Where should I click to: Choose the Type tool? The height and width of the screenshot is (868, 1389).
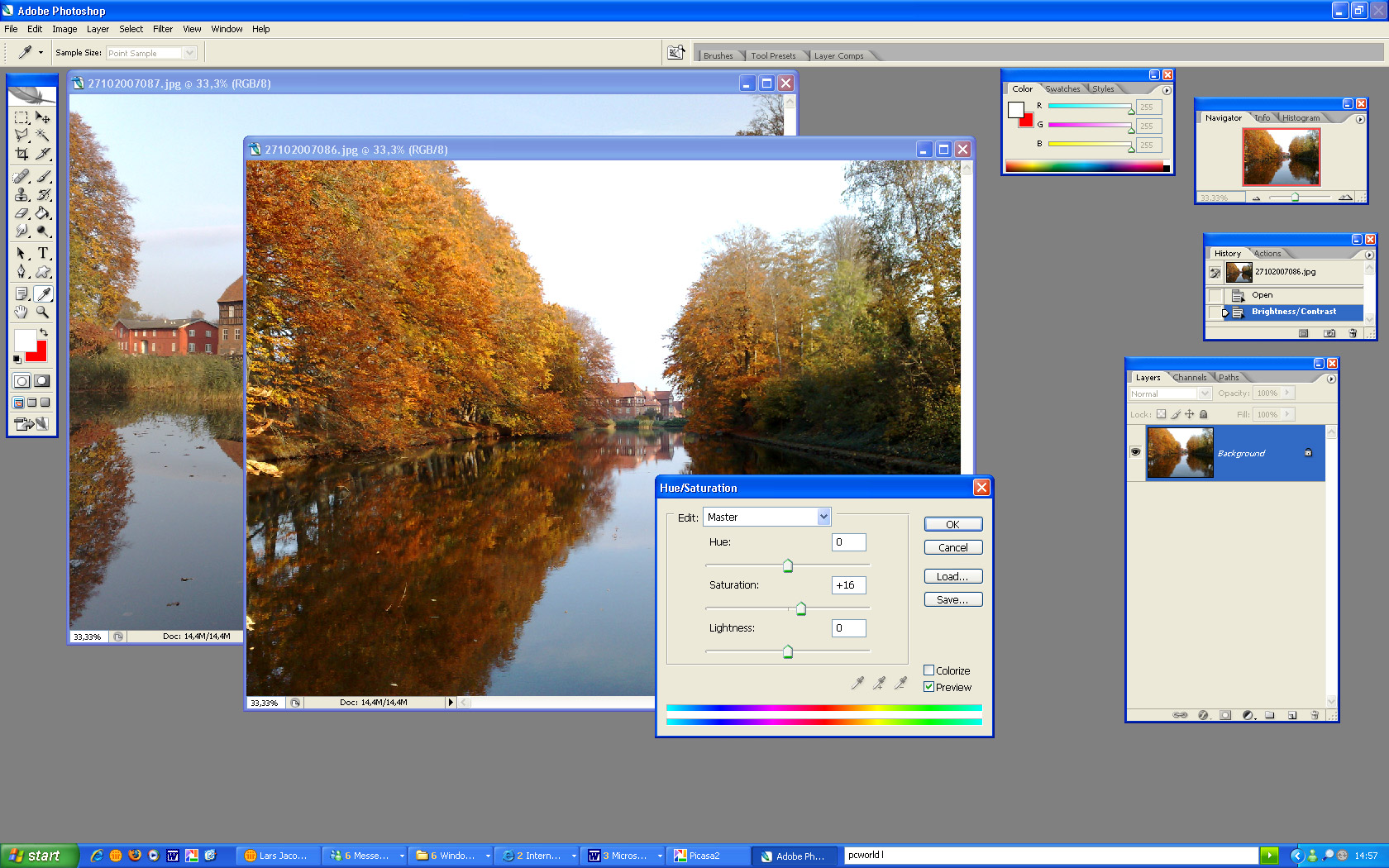[43, 253]
